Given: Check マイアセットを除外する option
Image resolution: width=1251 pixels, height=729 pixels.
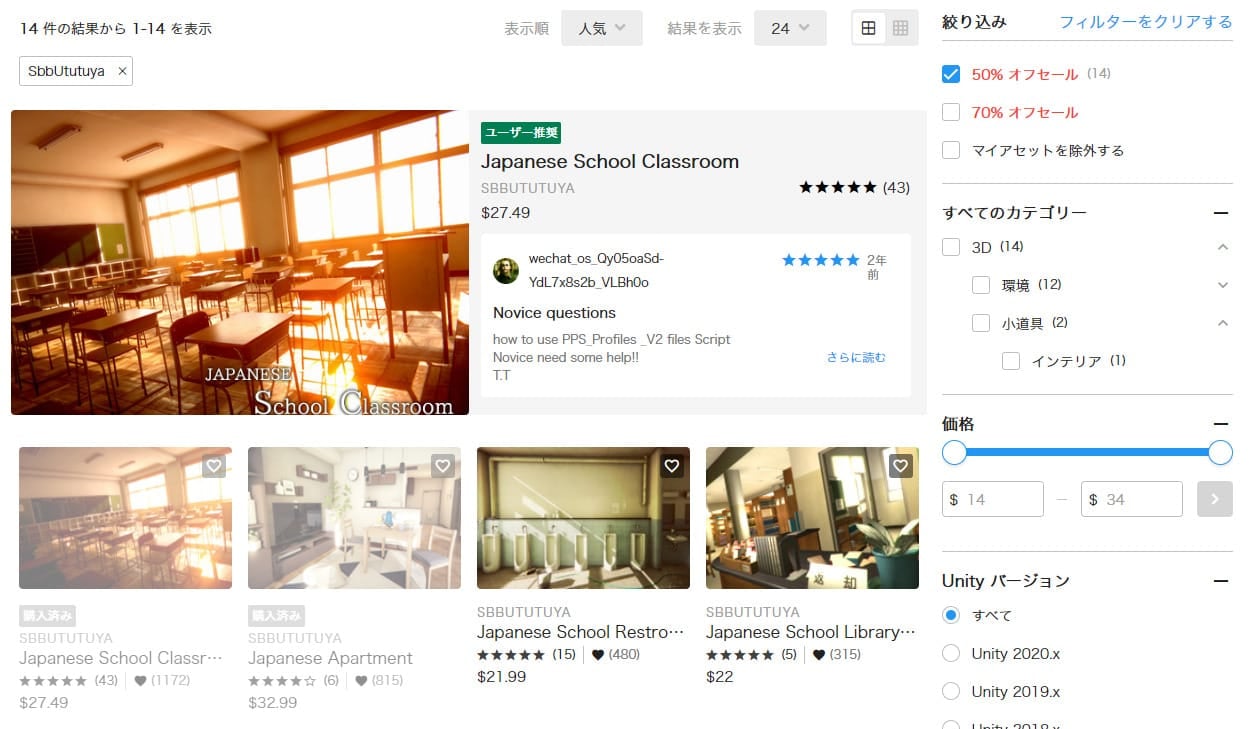Looking at the screenshot, I should coord(951,150).
